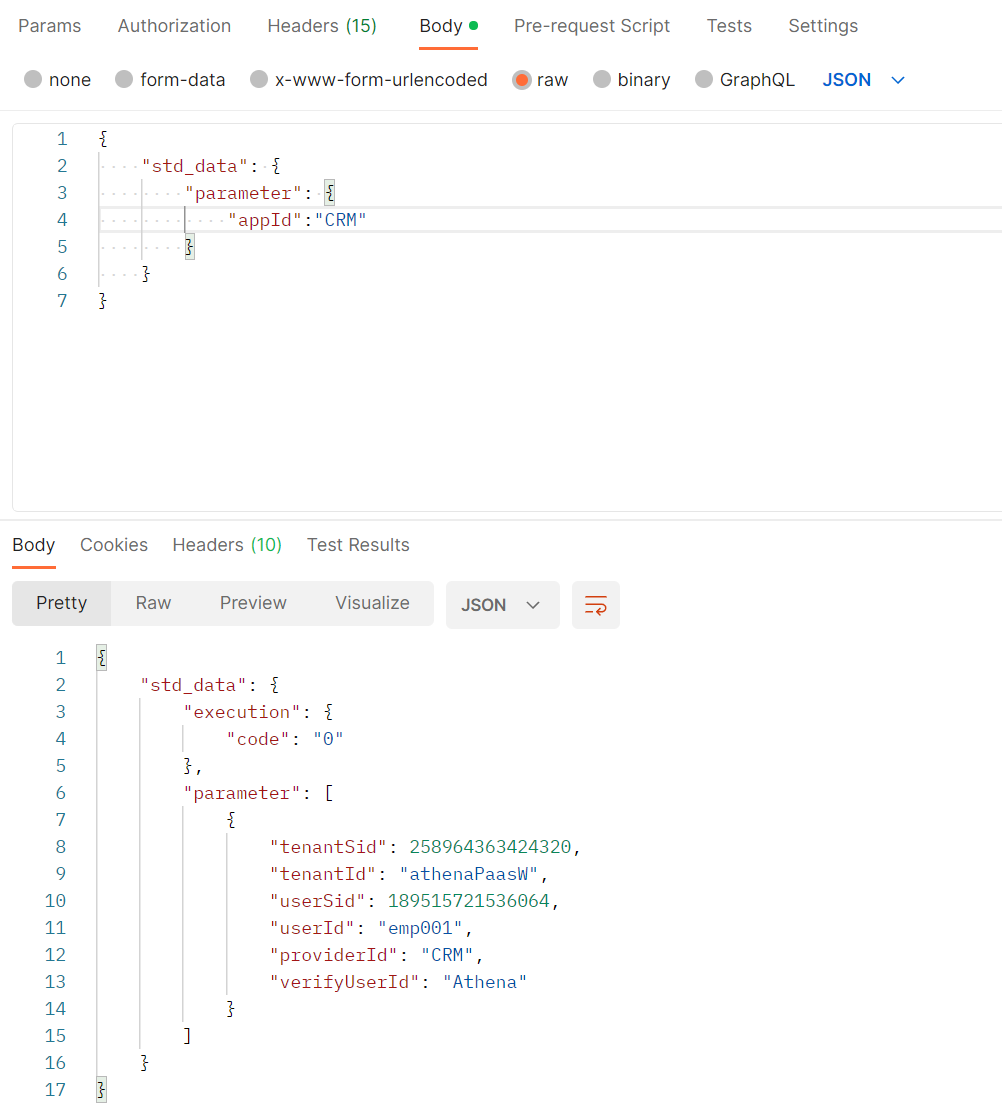
Task: Click the "execution" key in the response
Action: coord(242,712)
